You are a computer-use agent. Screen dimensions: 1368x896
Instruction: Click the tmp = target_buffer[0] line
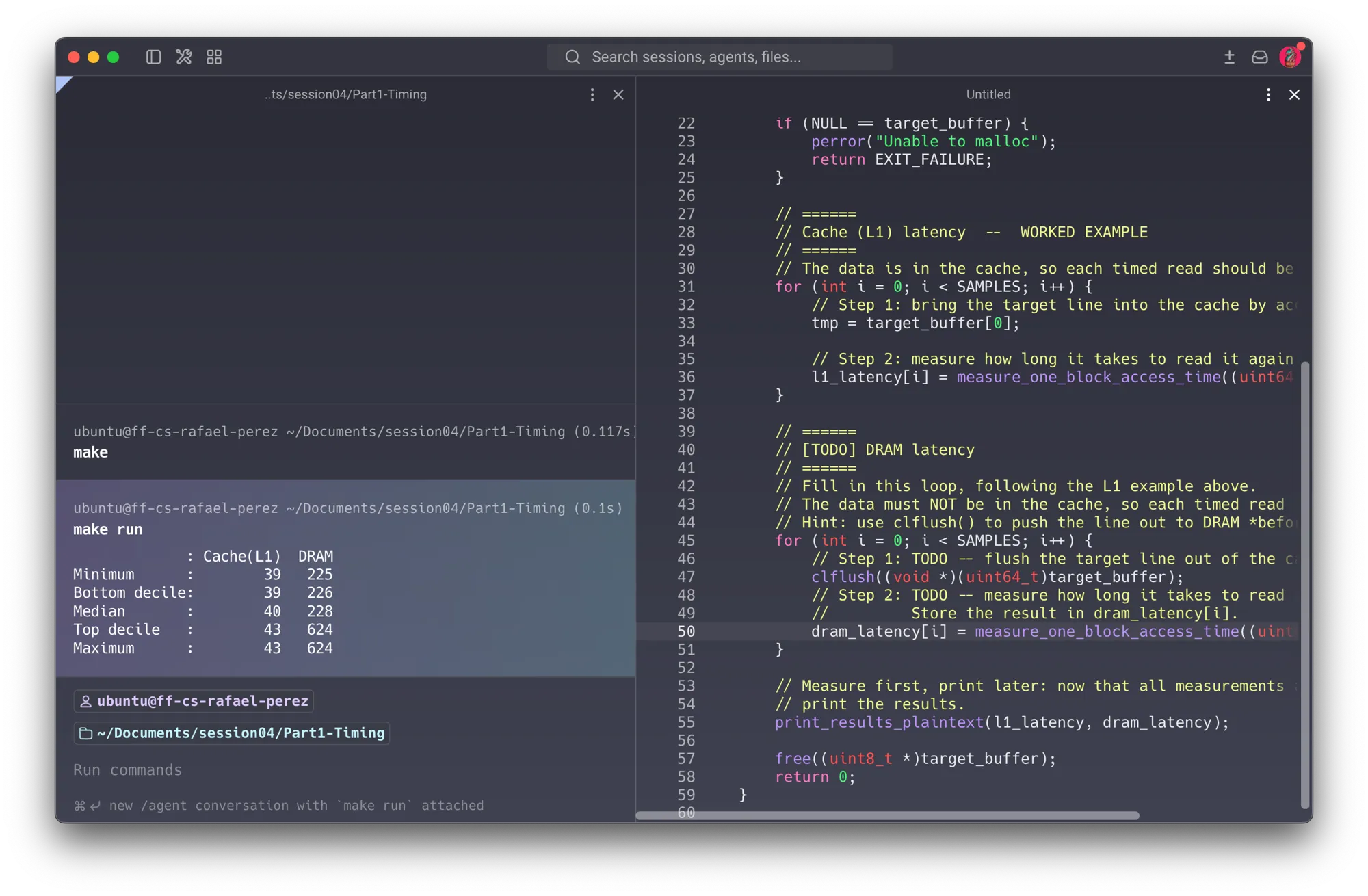point(915,324)
